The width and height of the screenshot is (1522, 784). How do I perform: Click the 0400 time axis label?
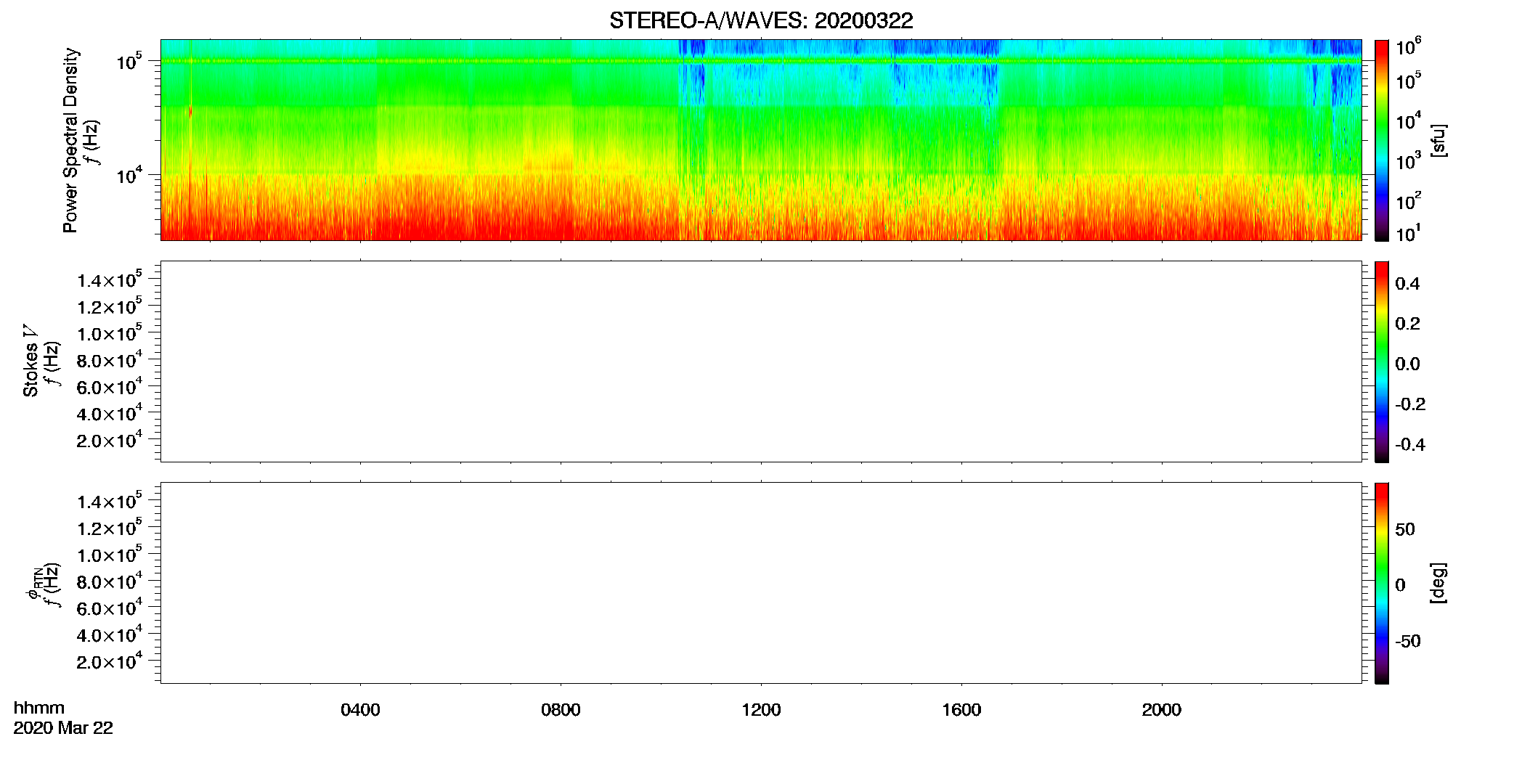coord(360,710)
